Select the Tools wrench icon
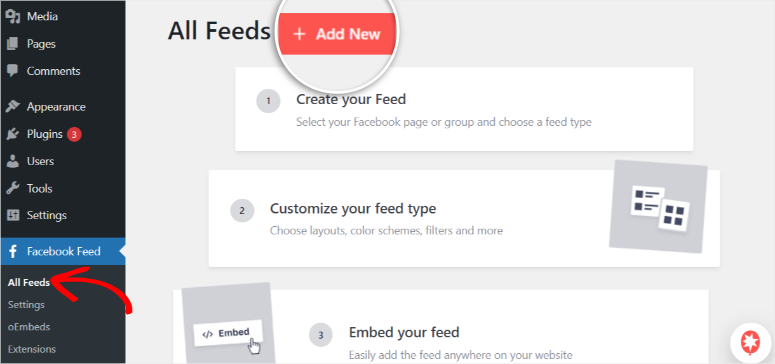This screenshot has height=364, width=775. [12, 188]
